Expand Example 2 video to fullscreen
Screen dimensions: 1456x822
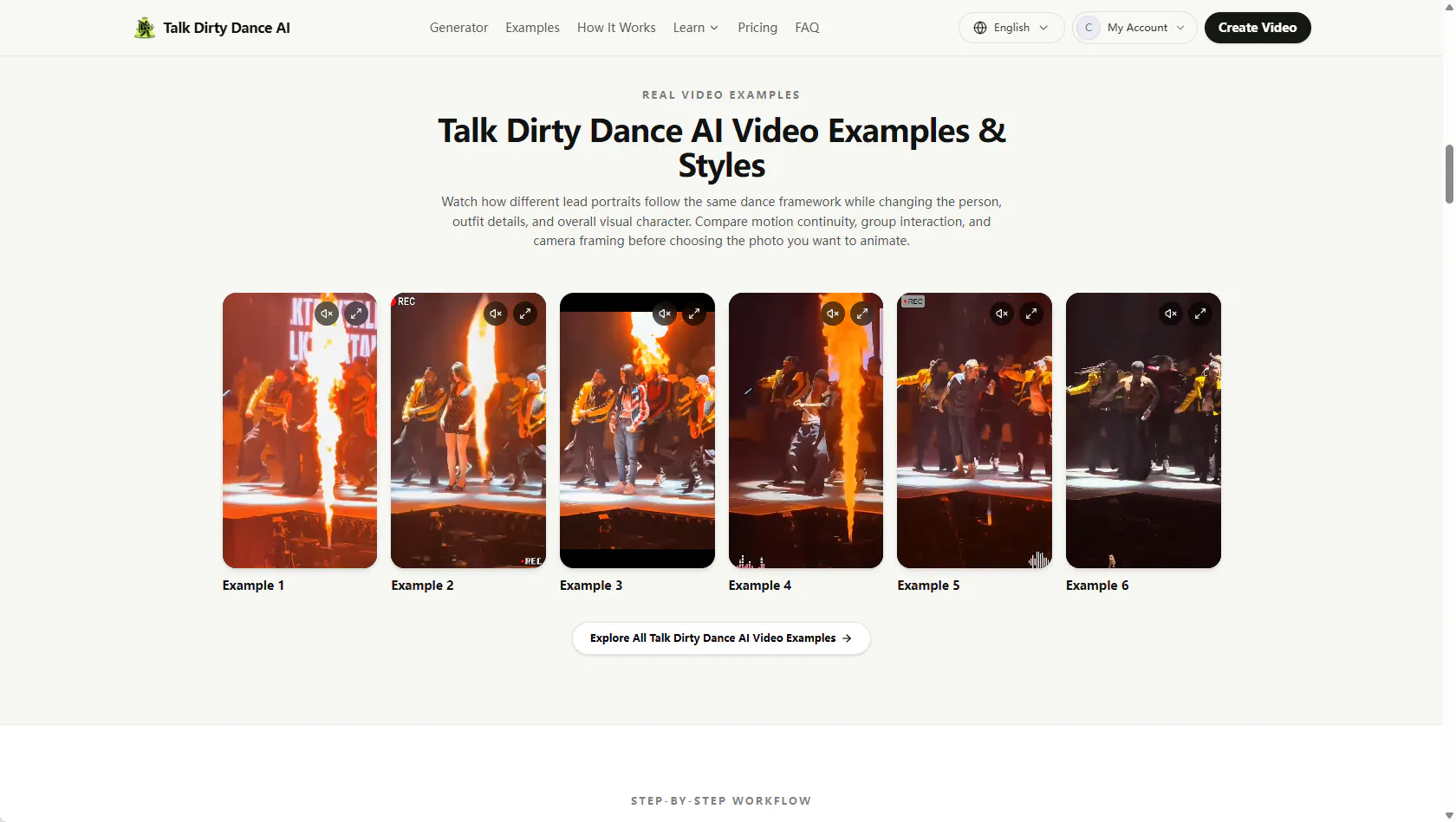(x=525, y=314)
